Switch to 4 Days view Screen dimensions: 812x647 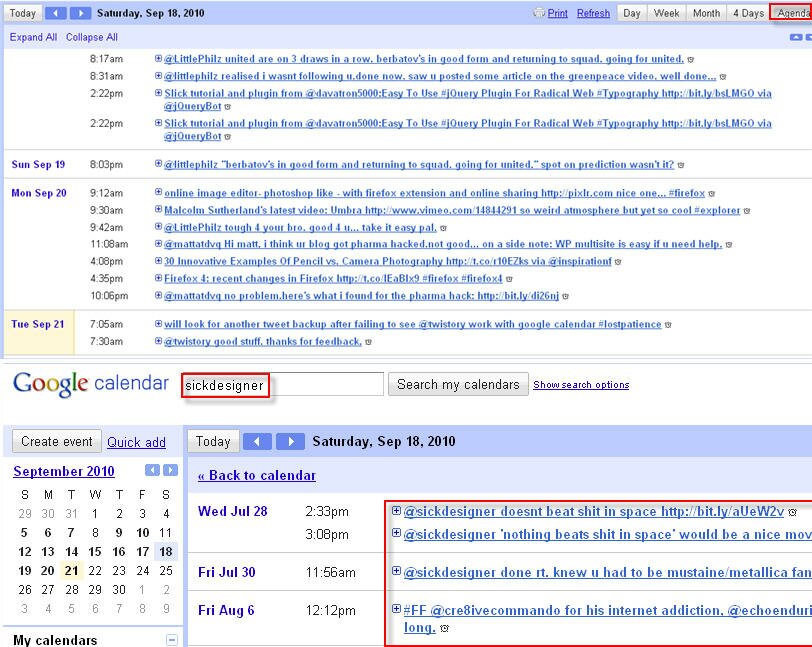click(748, 13)
